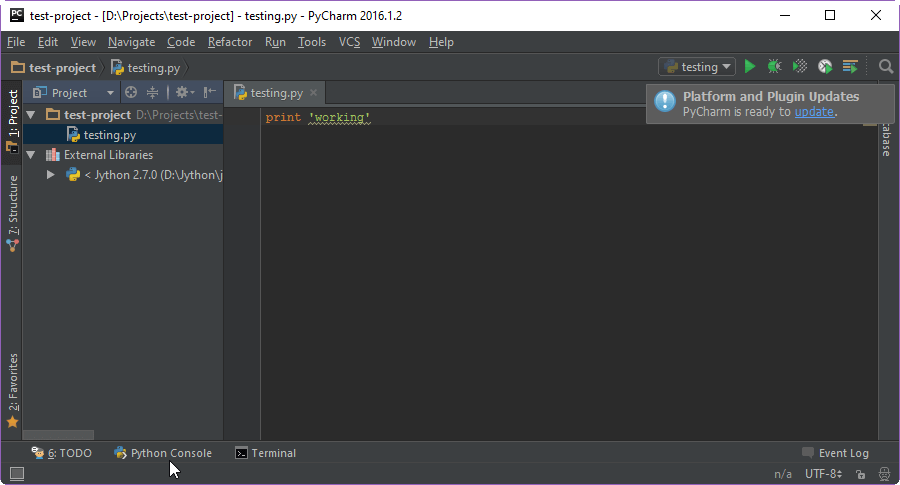The width and height of the screenshot is (900, 485).
Task: Open the inspector face icon in status bar
Action: click(885, 474)
